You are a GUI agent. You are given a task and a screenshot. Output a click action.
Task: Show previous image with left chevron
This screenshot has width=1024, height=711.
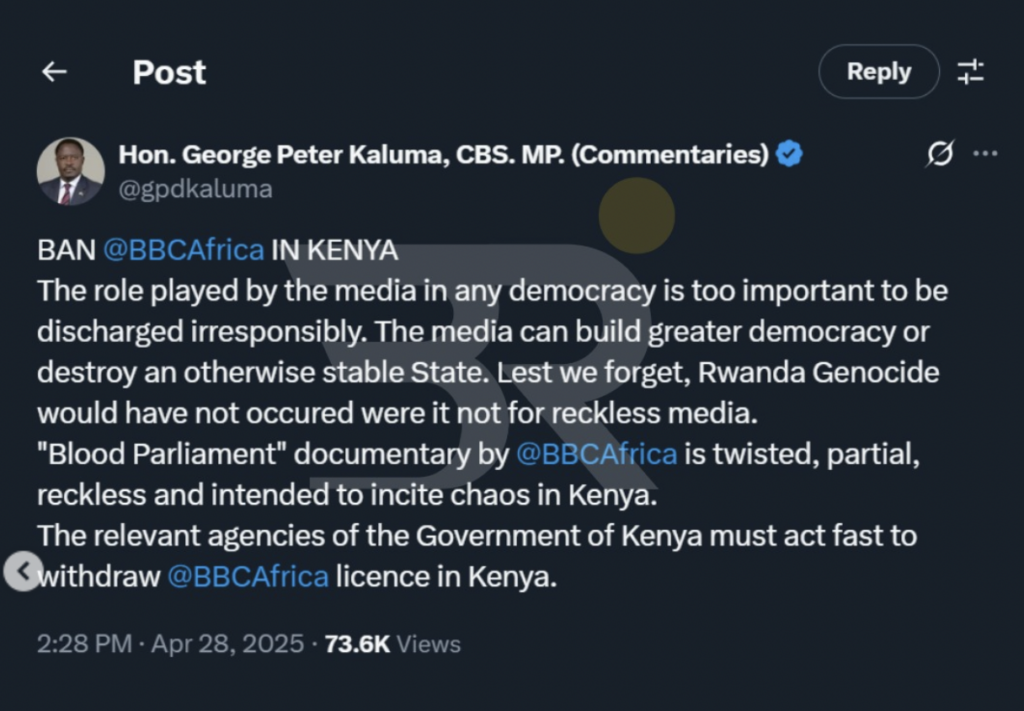pyautogui.click(x=22, y=571)
